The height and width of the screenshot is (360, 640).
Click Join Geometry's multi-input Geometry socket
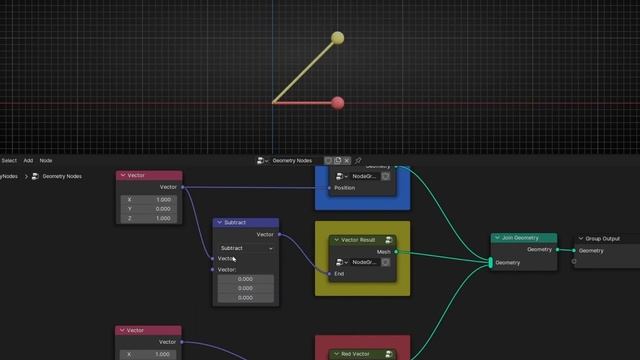coord(491,262)
